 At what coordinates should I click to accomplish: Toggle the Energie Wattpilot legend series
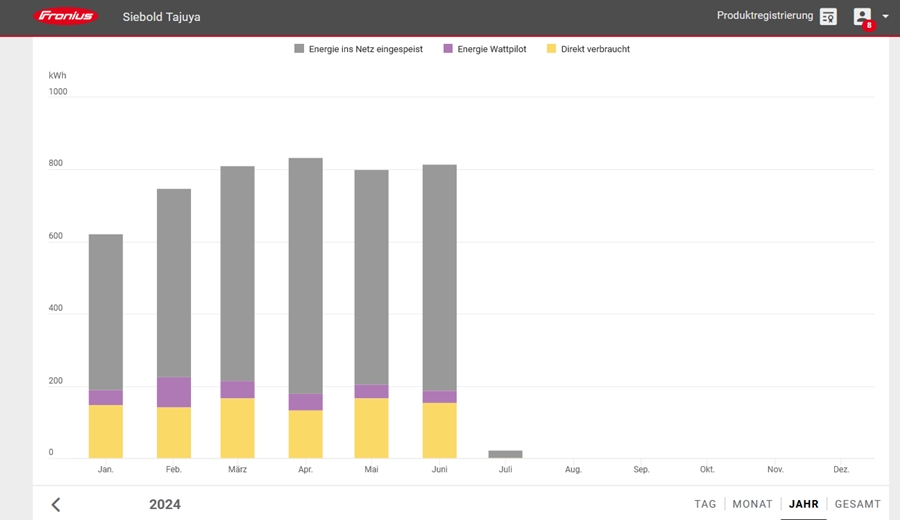(x=491, y=49)
